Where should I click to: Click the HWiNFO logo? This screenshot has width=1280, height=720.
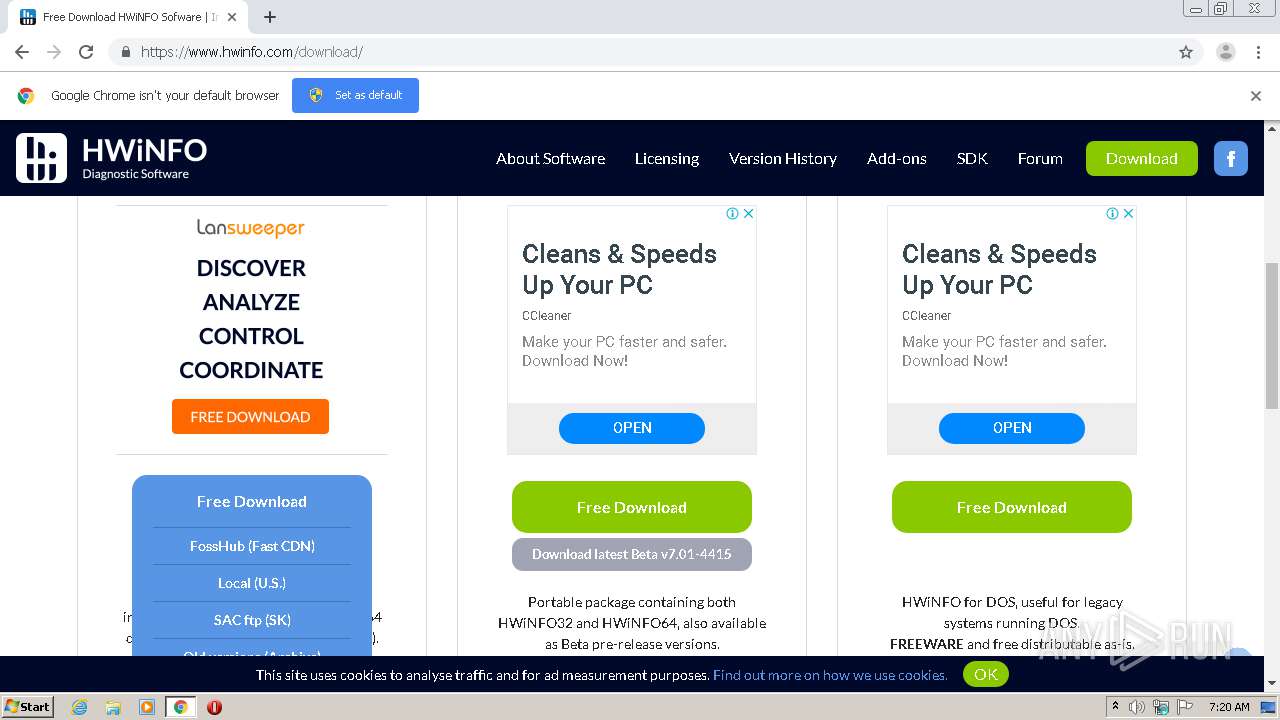(x=111, y=158)
